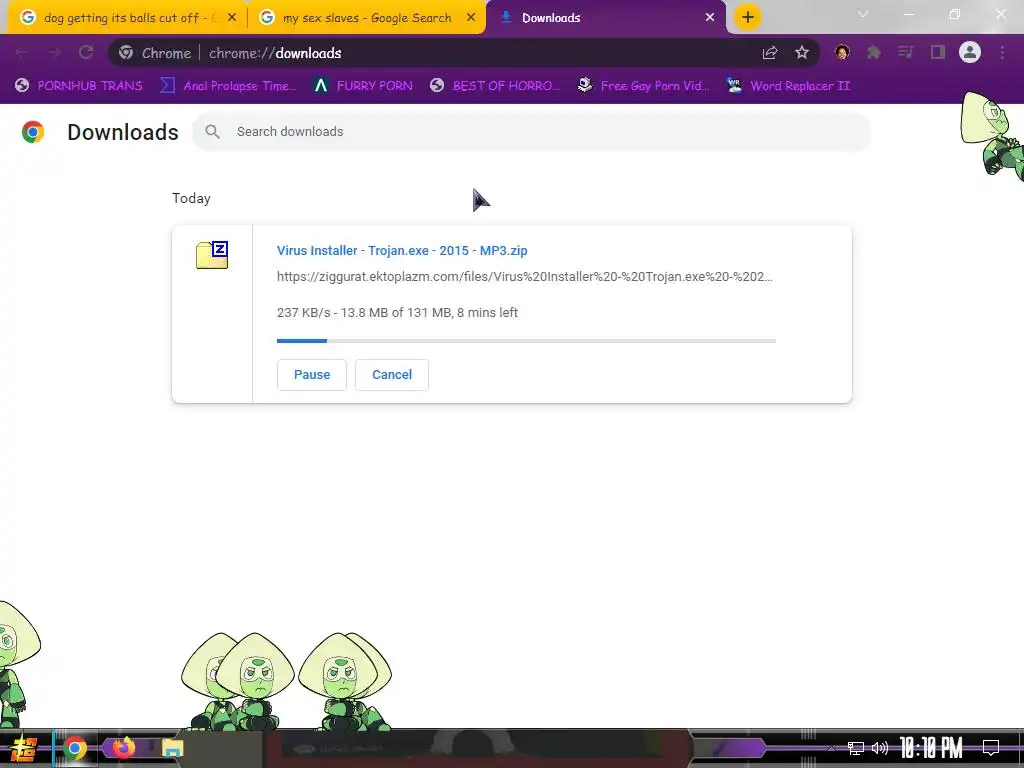Minimize the Chrome window
Screen dimensions: 1024x768
coord(908,14)
